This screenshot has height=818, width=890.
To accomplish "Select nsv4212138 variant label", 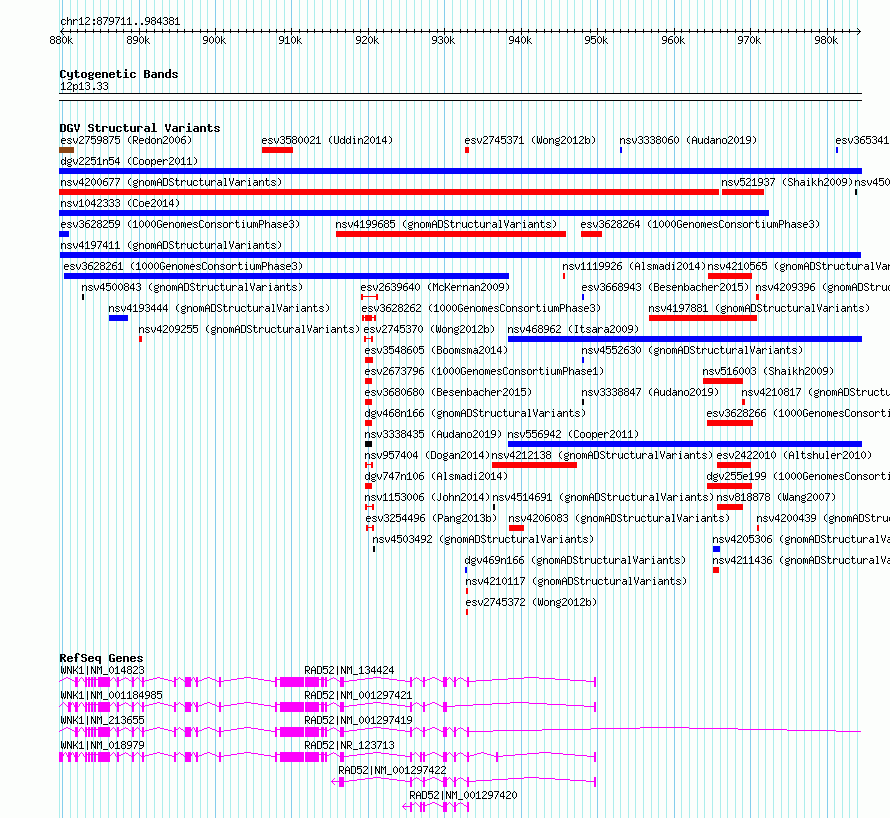I will (x=602, y=455).
